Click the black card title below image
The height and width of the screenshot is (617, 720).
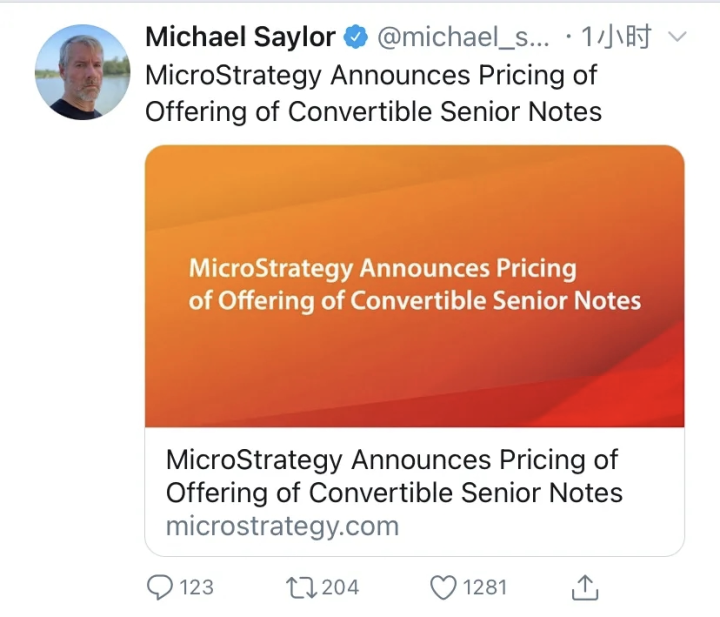393,476
